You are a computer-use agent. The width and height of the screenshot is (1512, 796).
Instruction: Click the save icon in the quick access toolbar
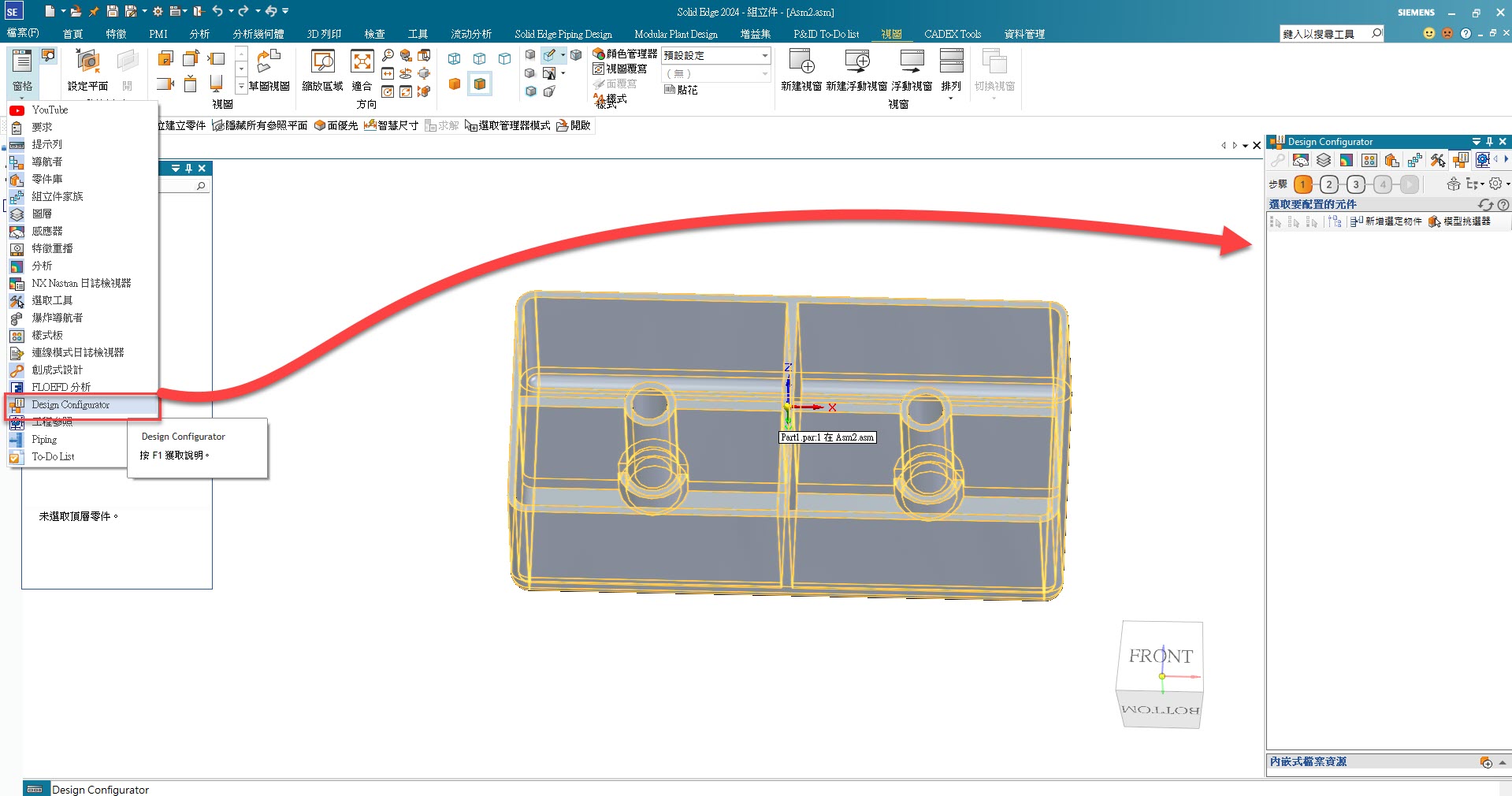tap(112, 11)
